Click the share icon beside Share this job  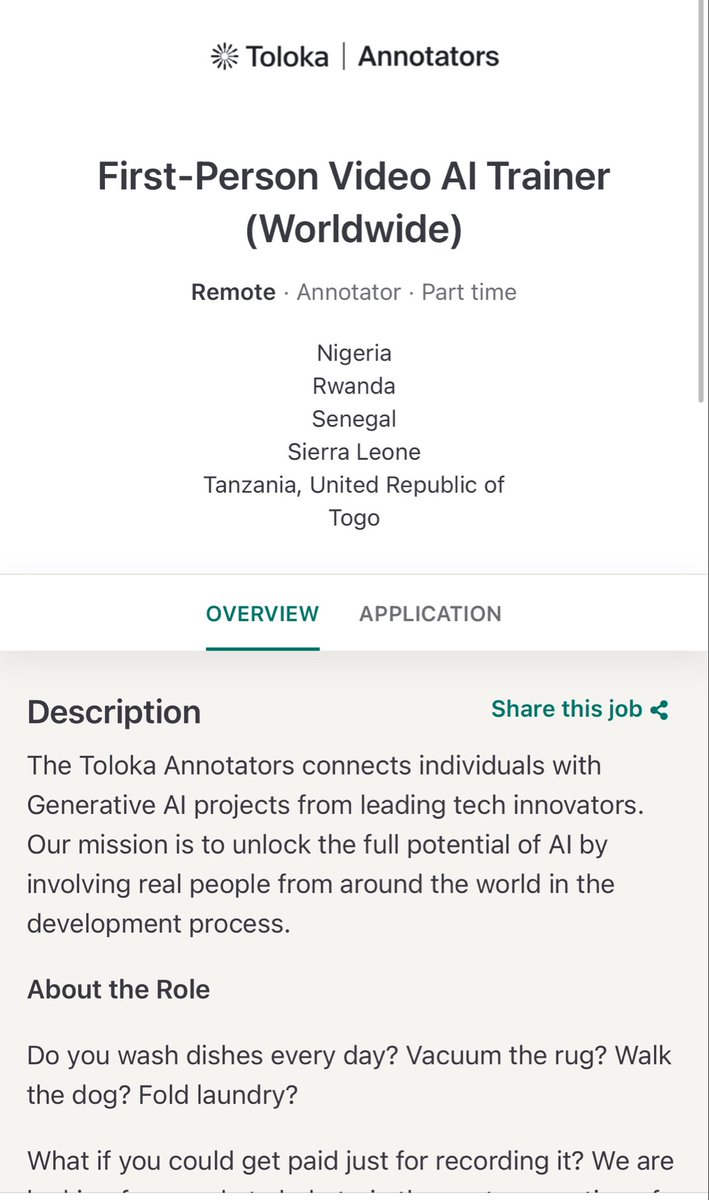[659, 710]
